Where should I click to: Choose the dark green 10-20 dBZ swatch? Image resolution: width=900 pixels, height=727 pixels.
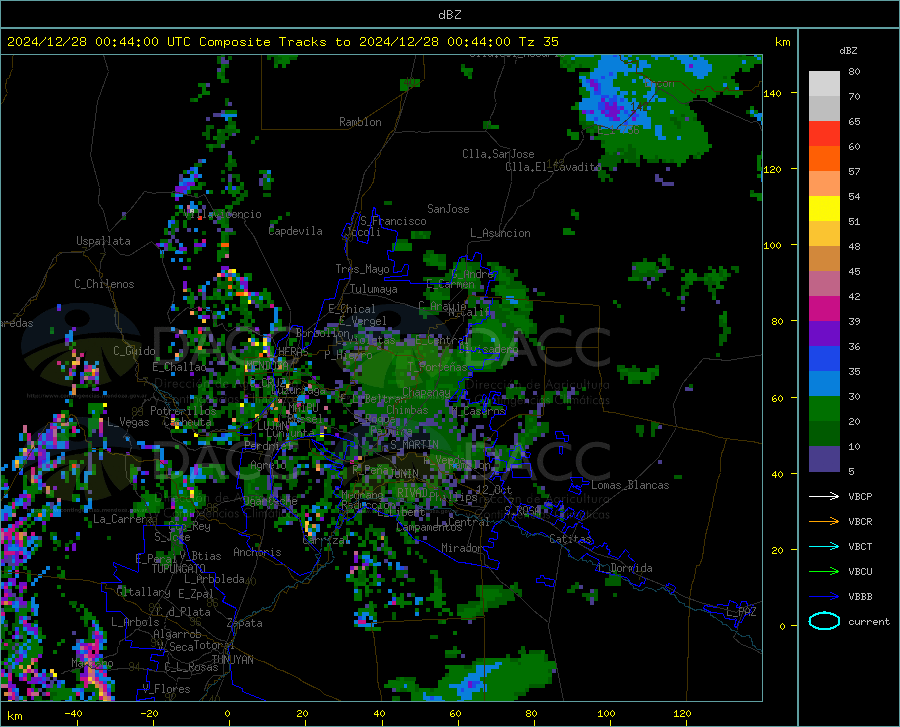824,434
